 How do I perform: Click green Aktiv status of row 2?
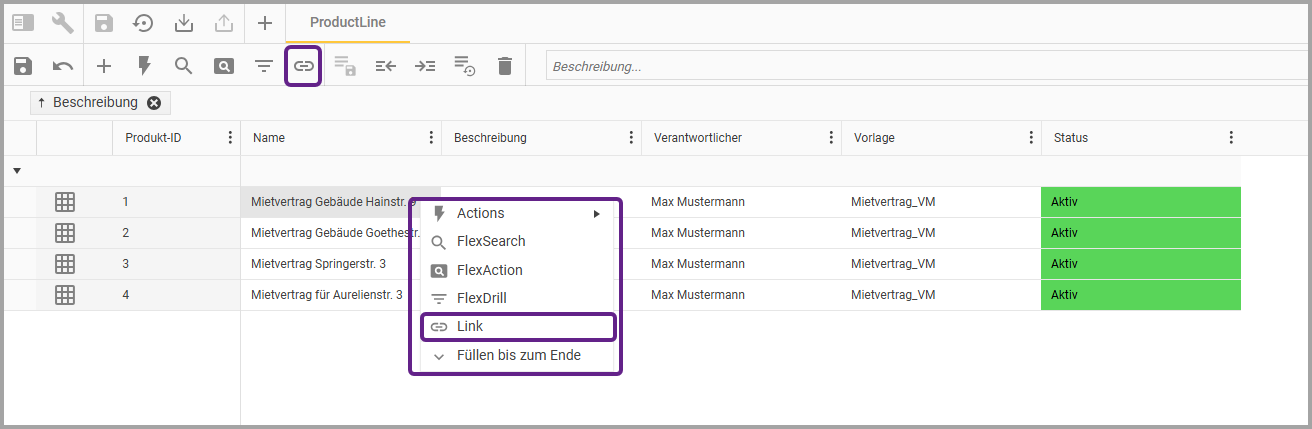pyautogui.click(x=1140, y=233)
